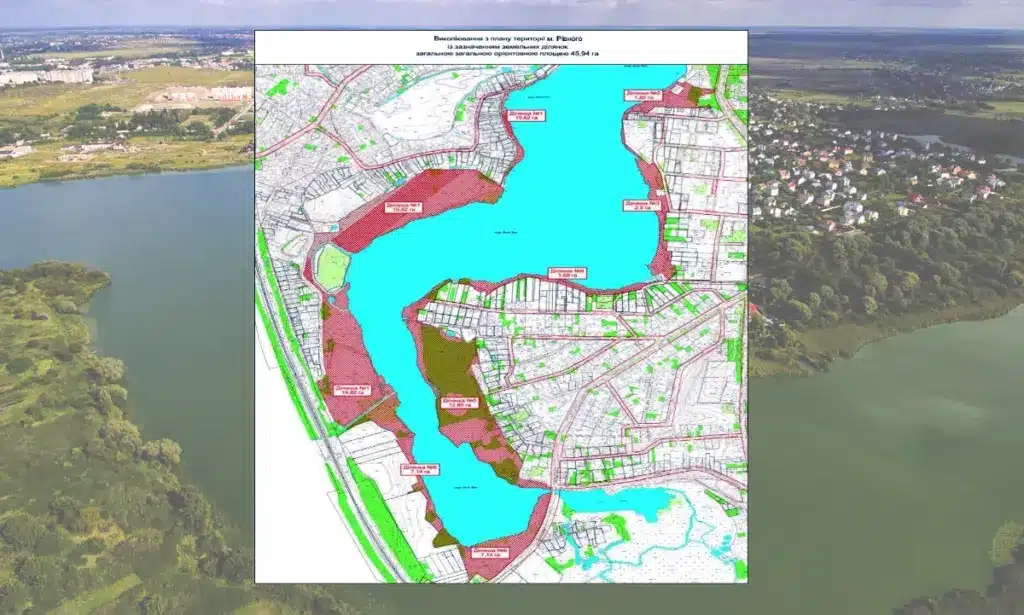This screenshot has height=615, width=1024.
Task: Click the map title mentioning 45.94 ha
Action: pos(501,46)
